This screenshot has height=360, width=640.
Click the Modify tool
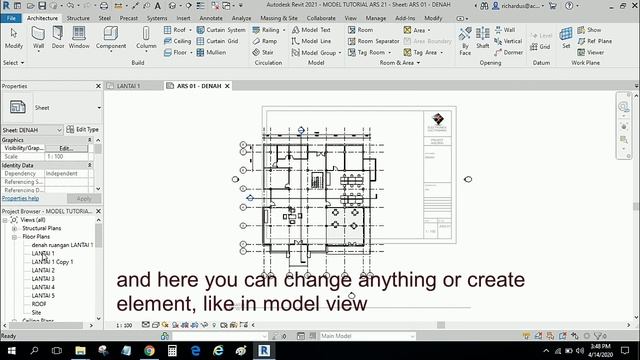click(x=13, y=38)
